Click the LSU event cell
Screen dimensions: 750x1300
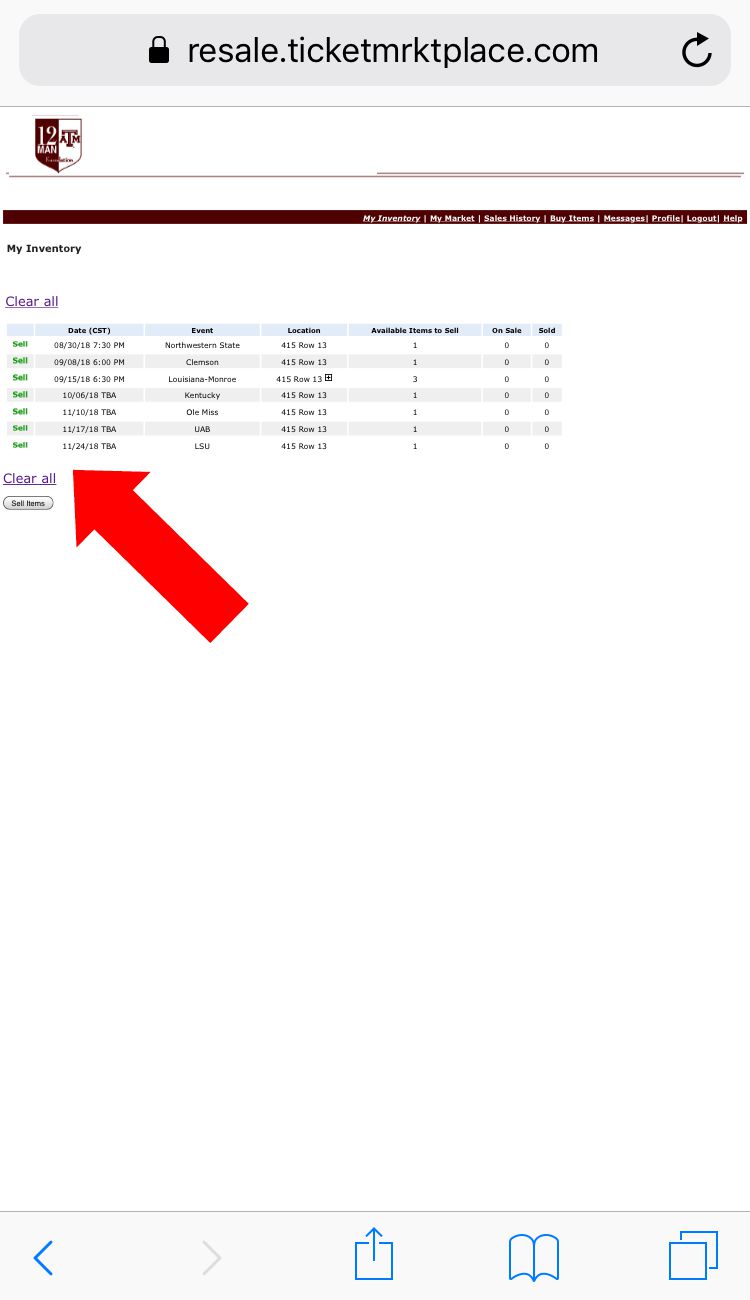click(202, 446)
